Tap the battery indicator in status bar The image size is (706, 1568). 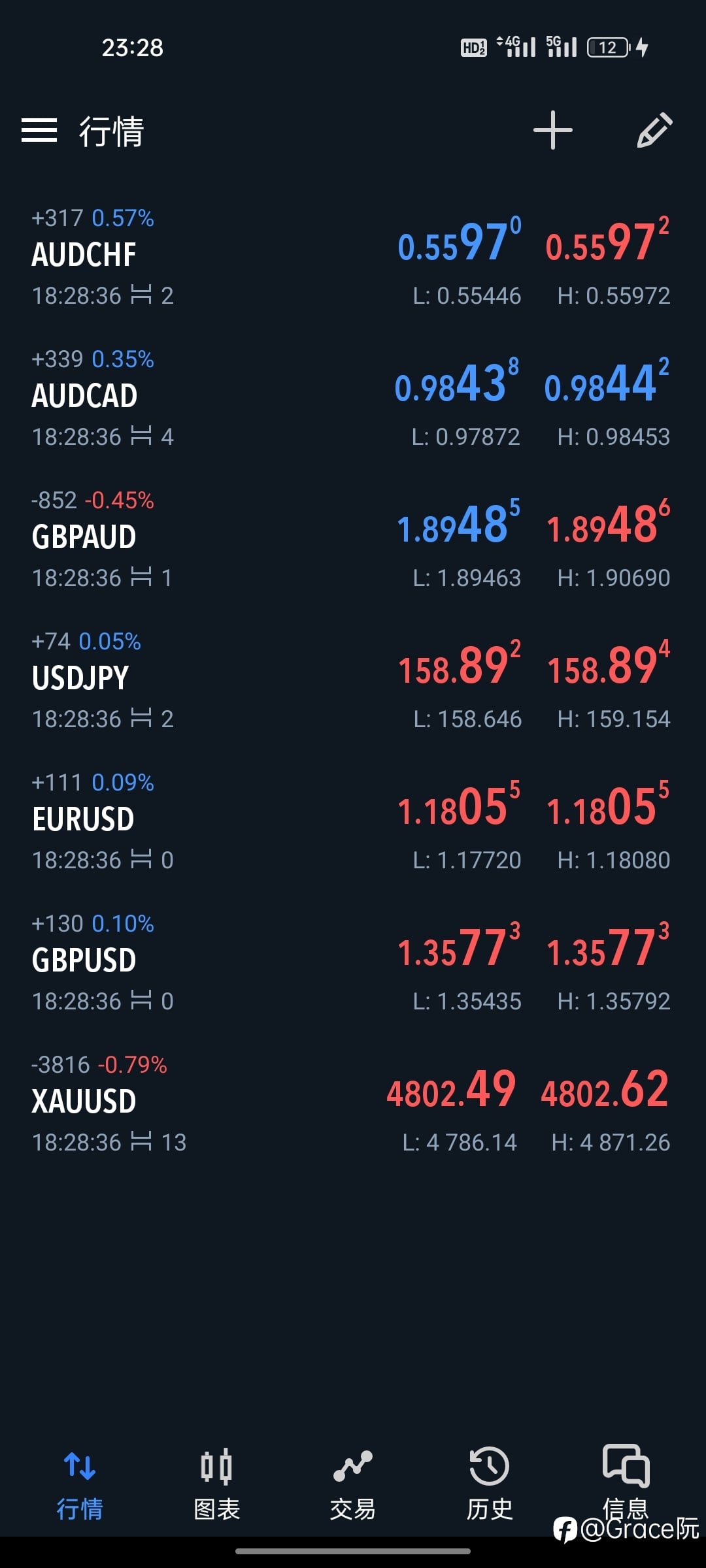tap(609, 47)
